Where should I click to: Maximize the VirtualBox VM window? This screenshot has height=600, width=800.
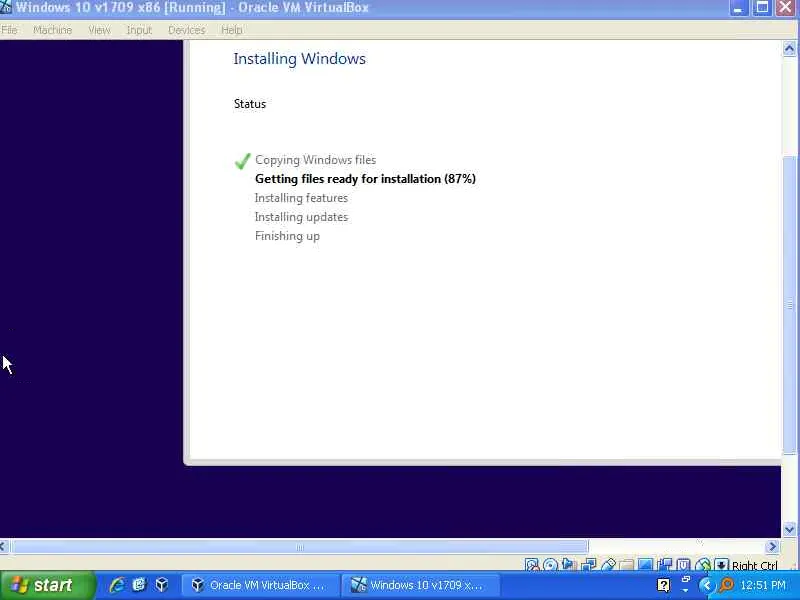762,8
